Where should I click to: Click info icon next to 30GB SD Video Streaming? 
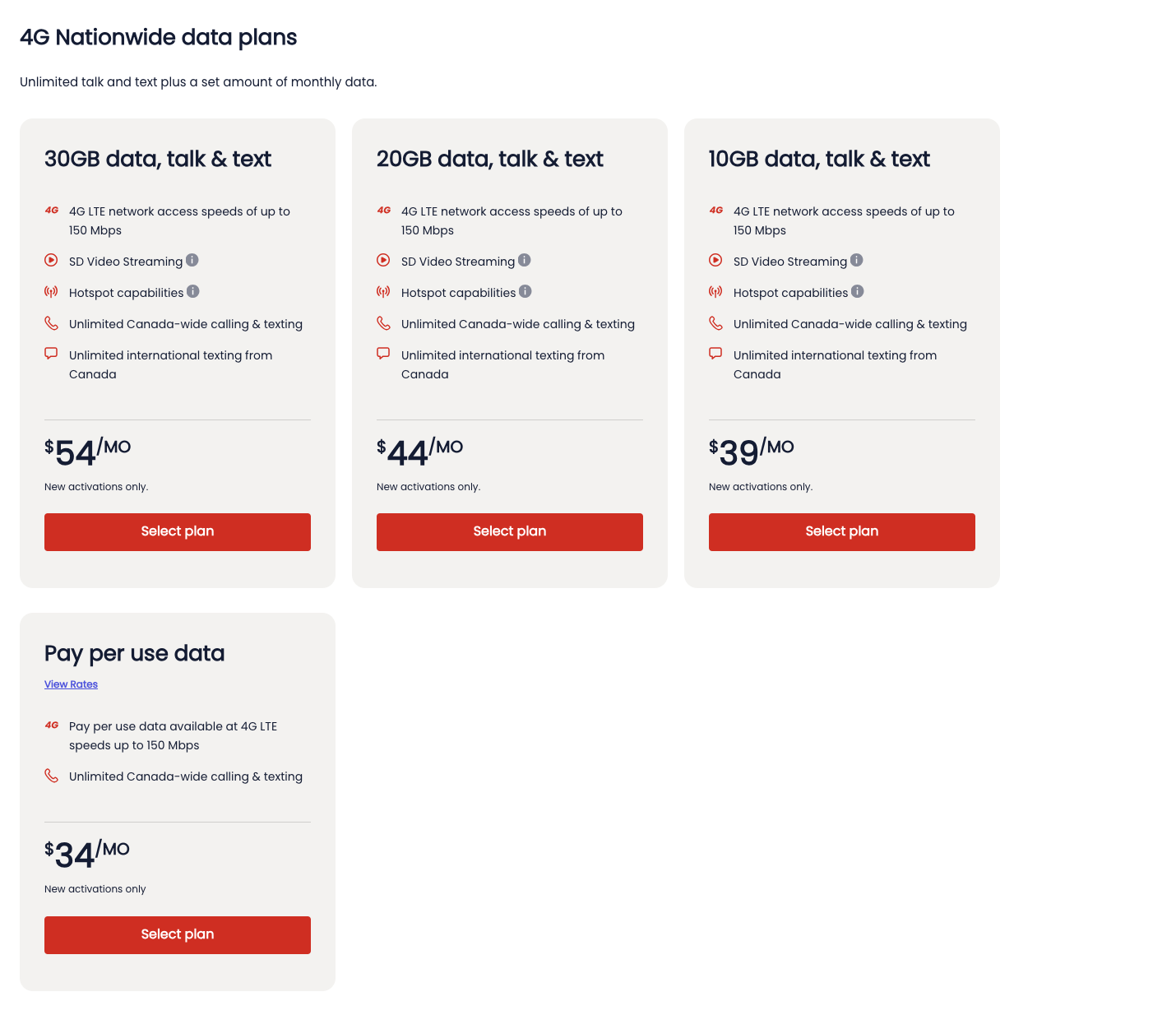click(192, 260)
